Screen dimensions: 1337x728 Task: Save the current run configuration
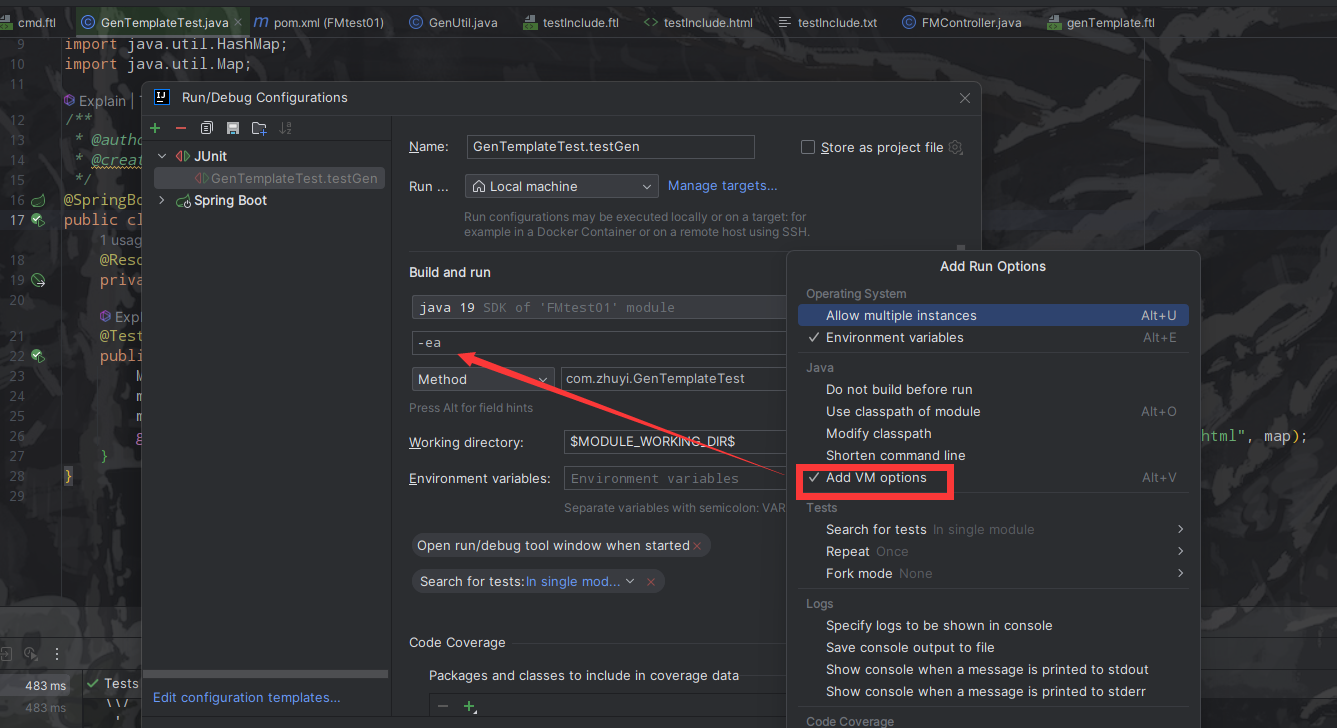tap(233, 128)
